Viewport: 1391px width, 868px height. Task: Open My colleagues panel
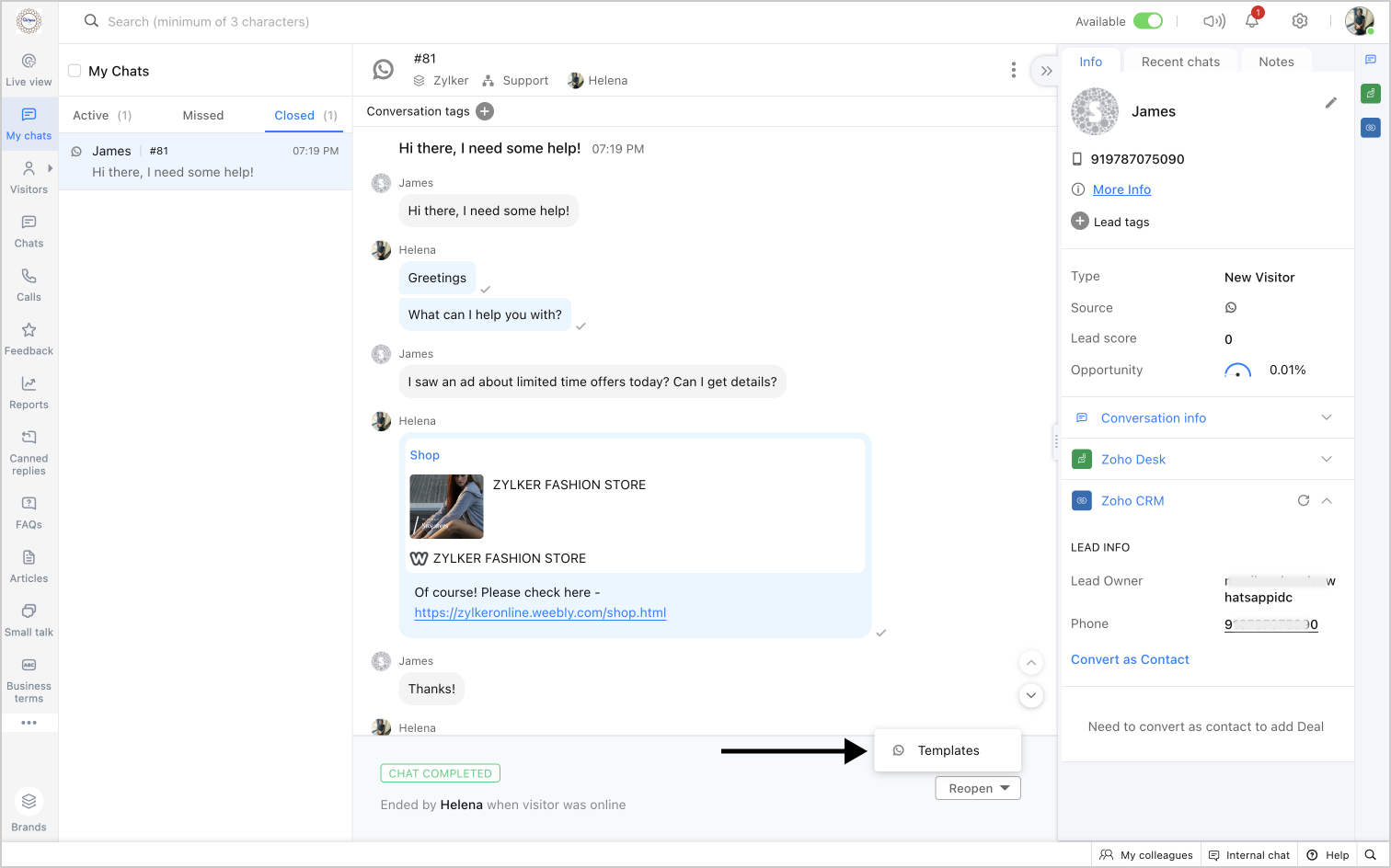click(x=1146, y=855)
